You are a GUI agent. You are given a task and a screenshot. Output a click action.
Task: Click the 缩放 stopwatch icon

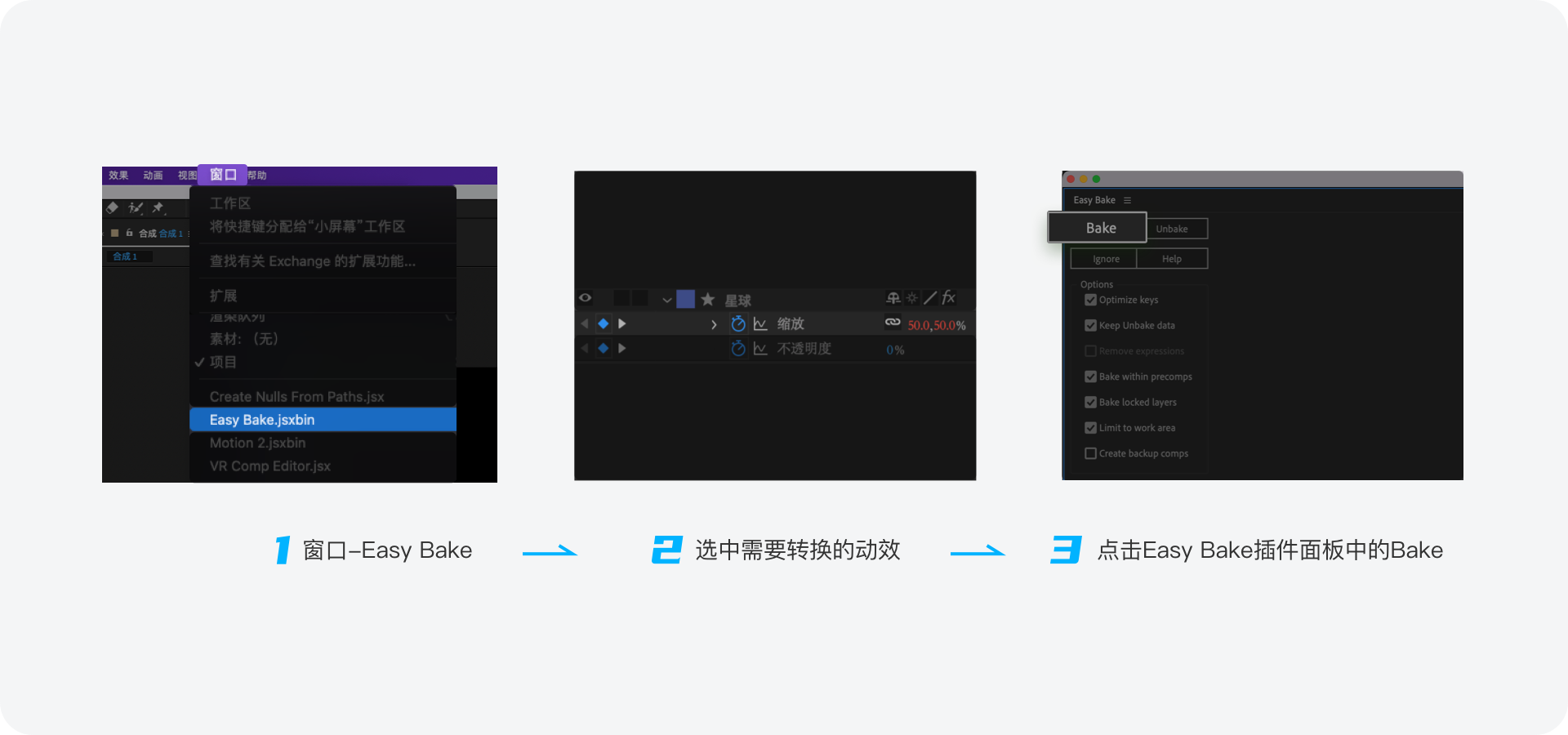[738, 323]
